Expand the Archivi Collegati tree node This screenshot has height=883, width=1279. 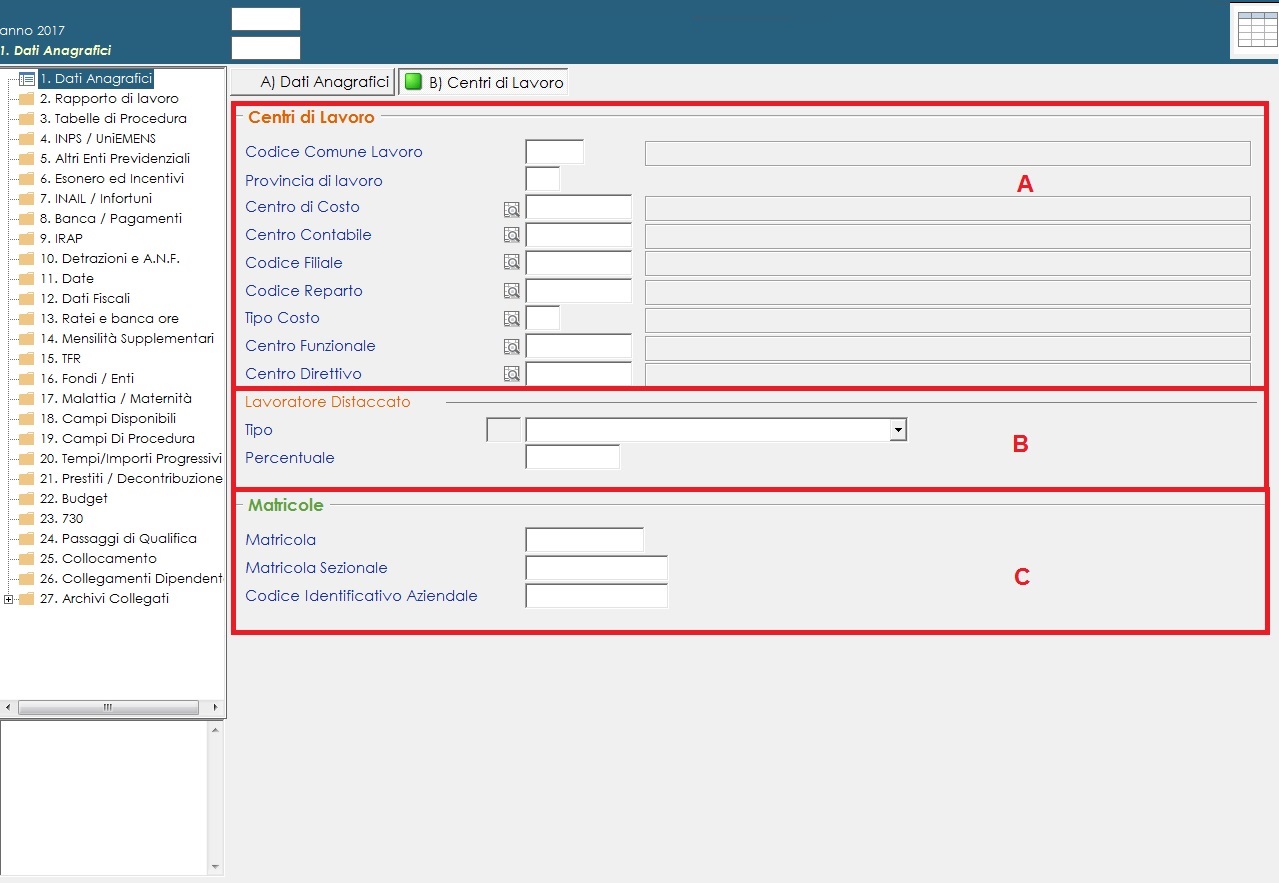click(x=9, y=599)
